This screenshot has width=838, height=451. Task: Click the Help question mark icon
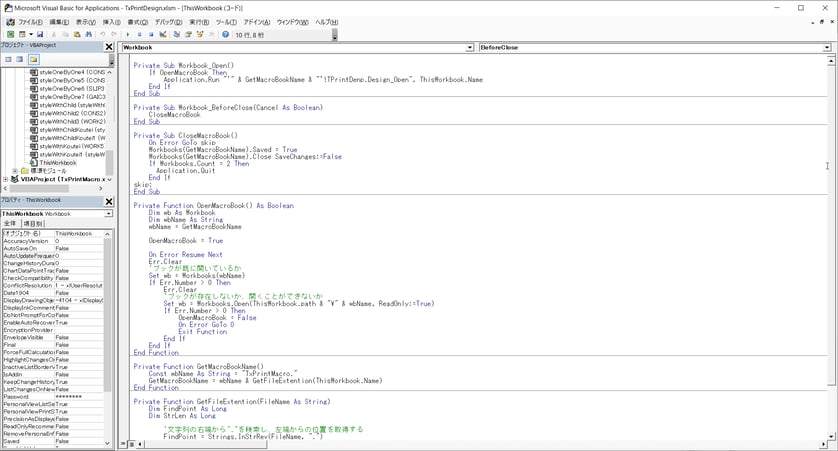point(226,34)
